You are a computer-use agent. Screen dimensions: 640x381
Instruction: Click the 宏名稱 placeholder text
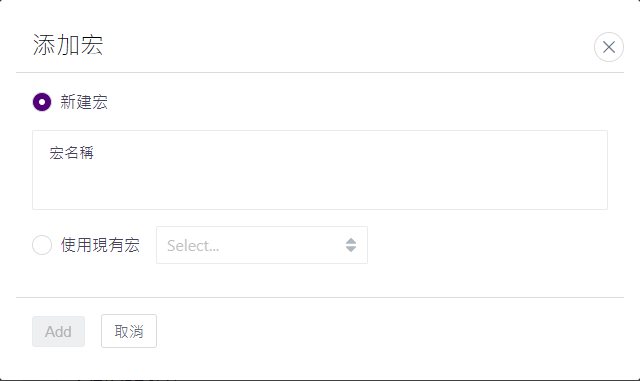tap(71, 153)
